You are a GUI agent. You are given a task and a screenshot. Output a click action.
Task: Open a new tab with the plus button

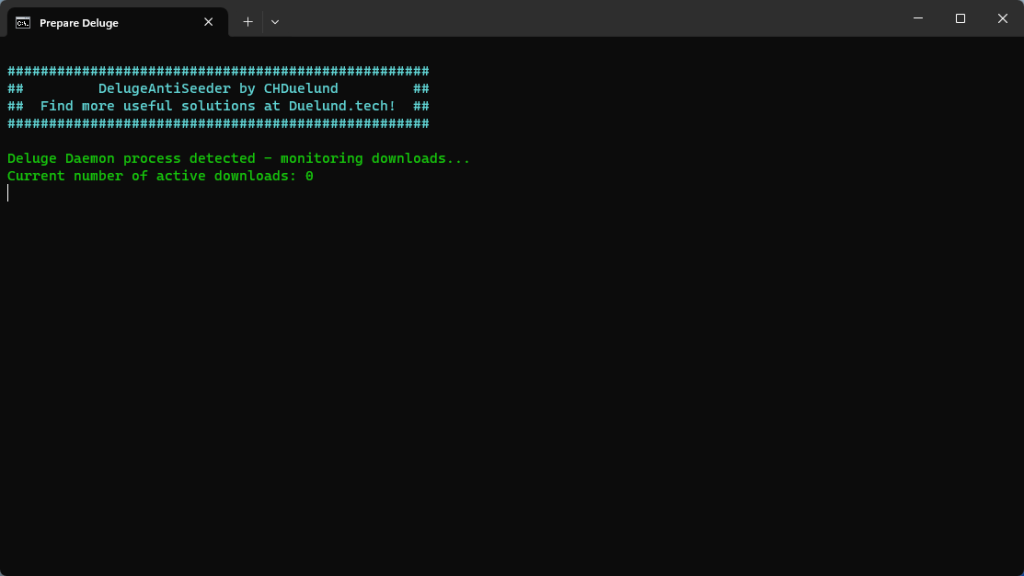(248, 22)
